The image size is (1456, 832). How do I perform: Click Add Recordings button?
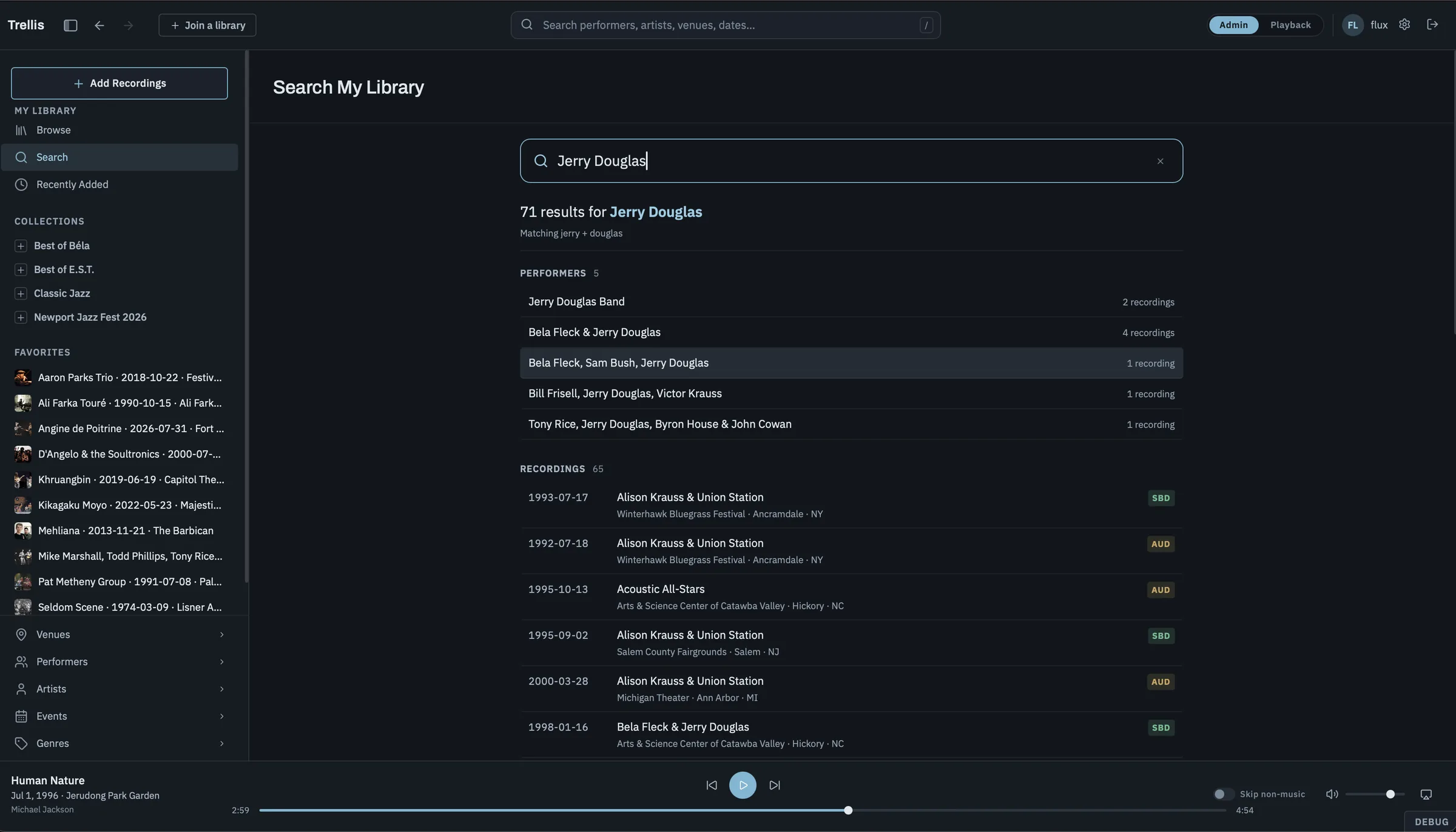pyautogui.click(x=120, y=83)
